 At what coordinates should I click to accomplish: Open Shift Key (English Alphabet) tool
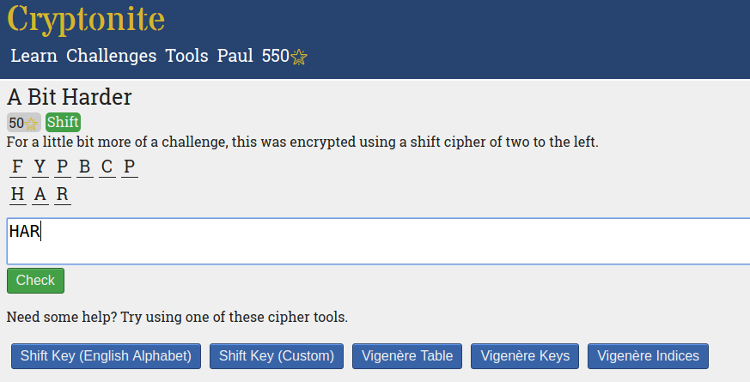pyautogui.click(x=106, y=356)
